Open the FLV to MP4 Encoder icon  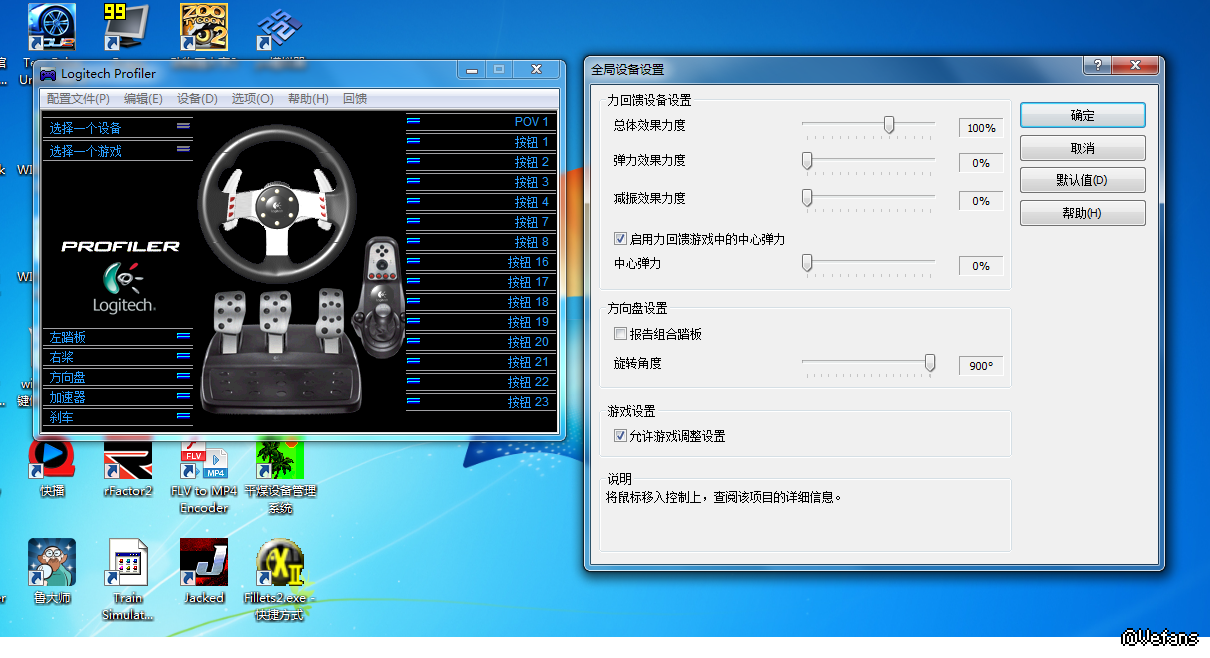[x=204, y=462]
